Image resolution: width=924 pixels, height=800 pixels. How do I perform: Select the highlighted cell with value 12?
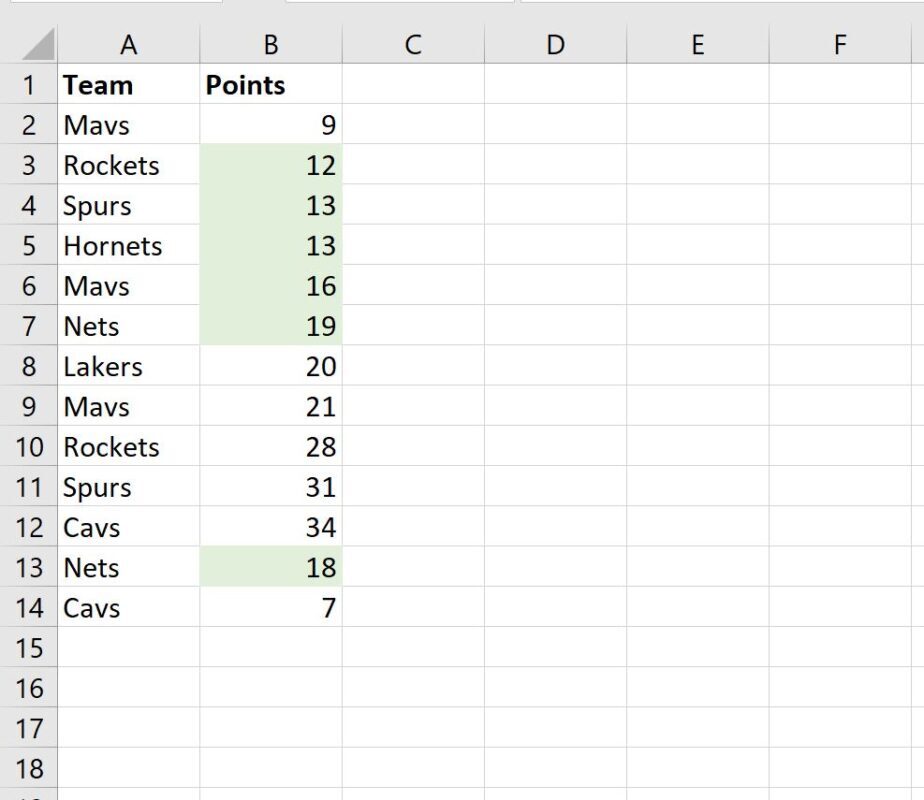[x=270, y=165]
